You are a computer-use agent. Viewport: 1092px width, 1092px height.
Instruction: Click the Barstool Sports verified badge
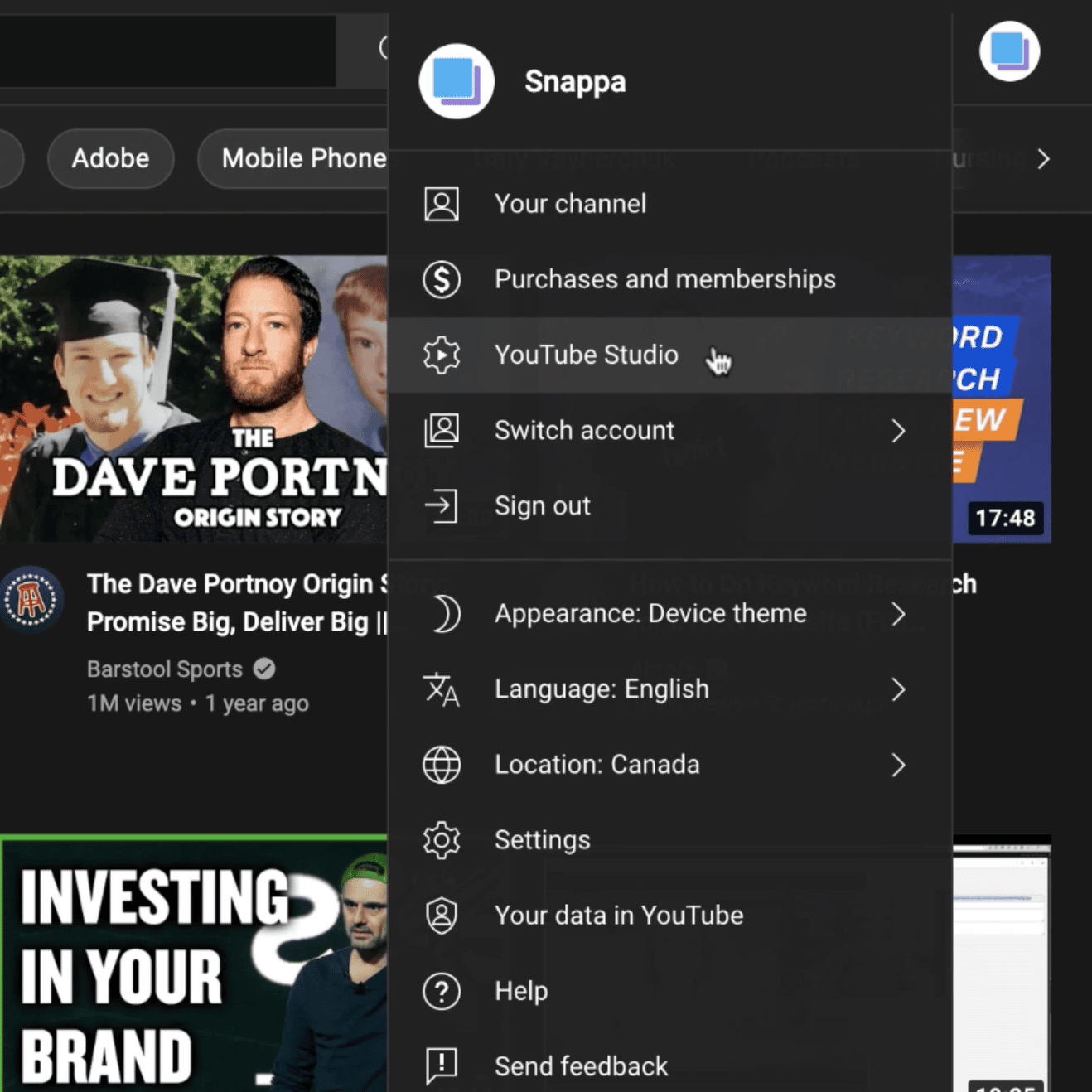click(264, 669)
